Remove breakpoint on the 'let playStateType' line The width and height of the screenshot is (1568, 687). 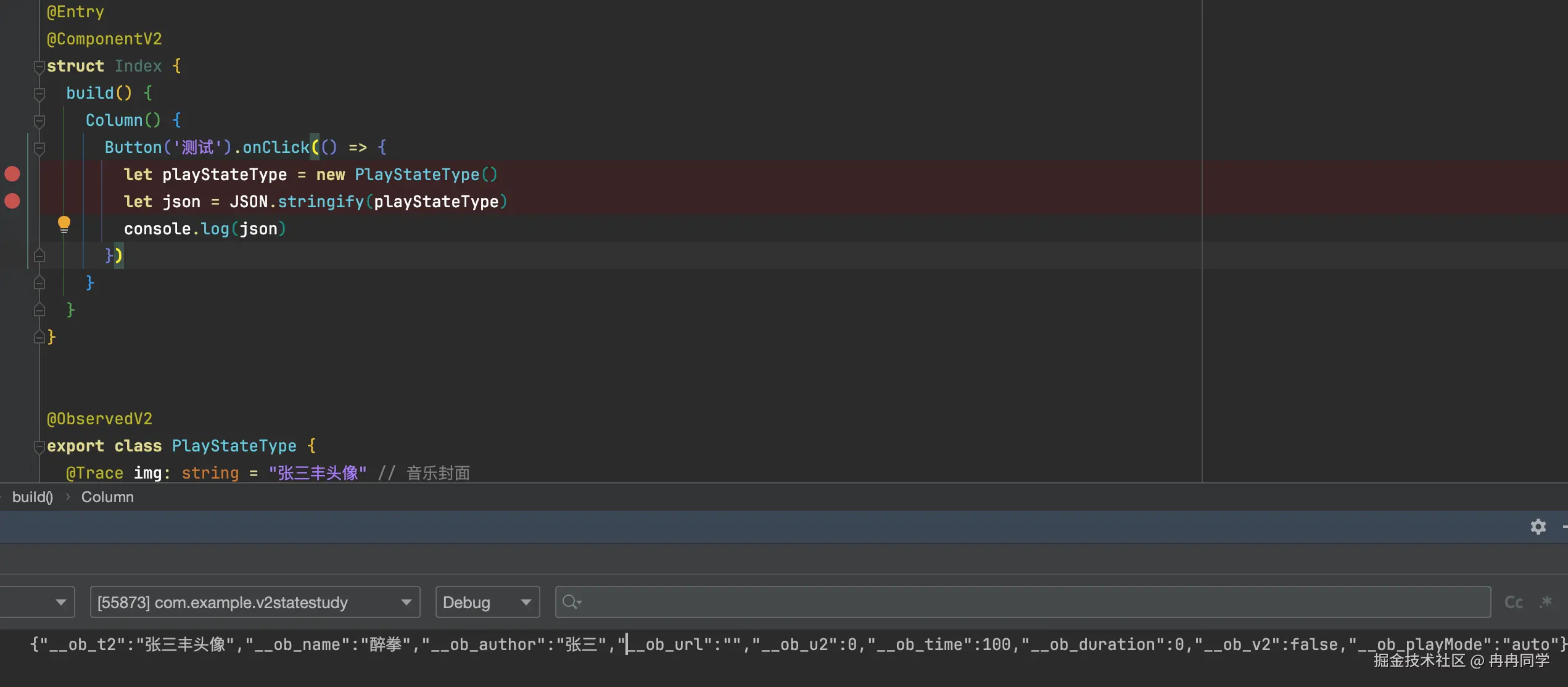point(12,174)
